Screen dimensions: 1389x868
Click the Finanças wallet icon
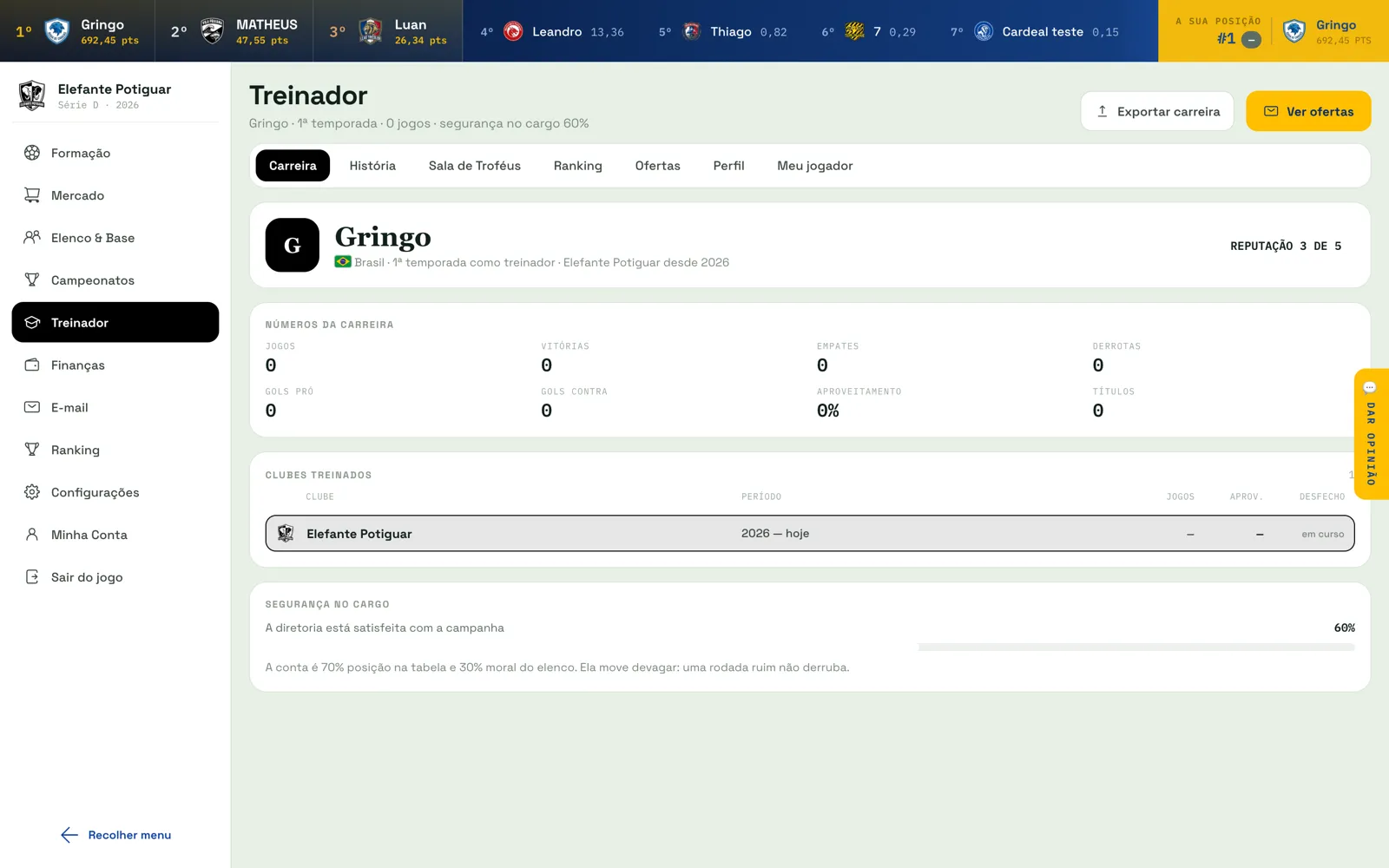(32, 365)
